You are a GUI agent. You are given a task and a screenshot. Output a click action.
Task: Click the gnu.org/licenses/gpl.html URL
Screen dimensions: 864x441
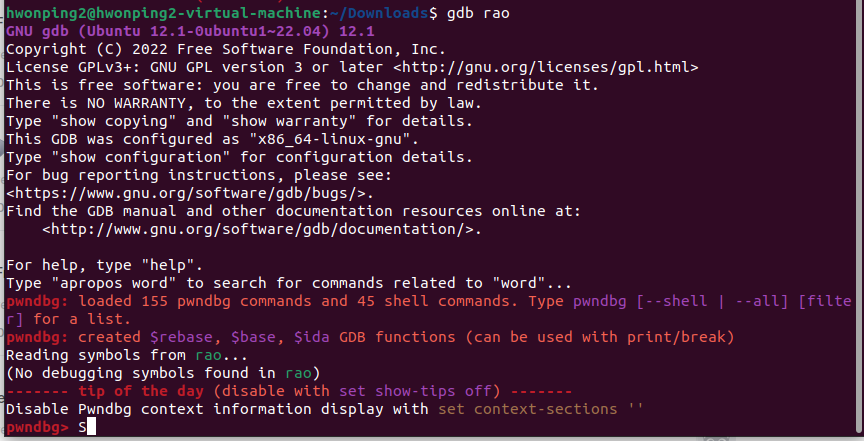[546, 67]
